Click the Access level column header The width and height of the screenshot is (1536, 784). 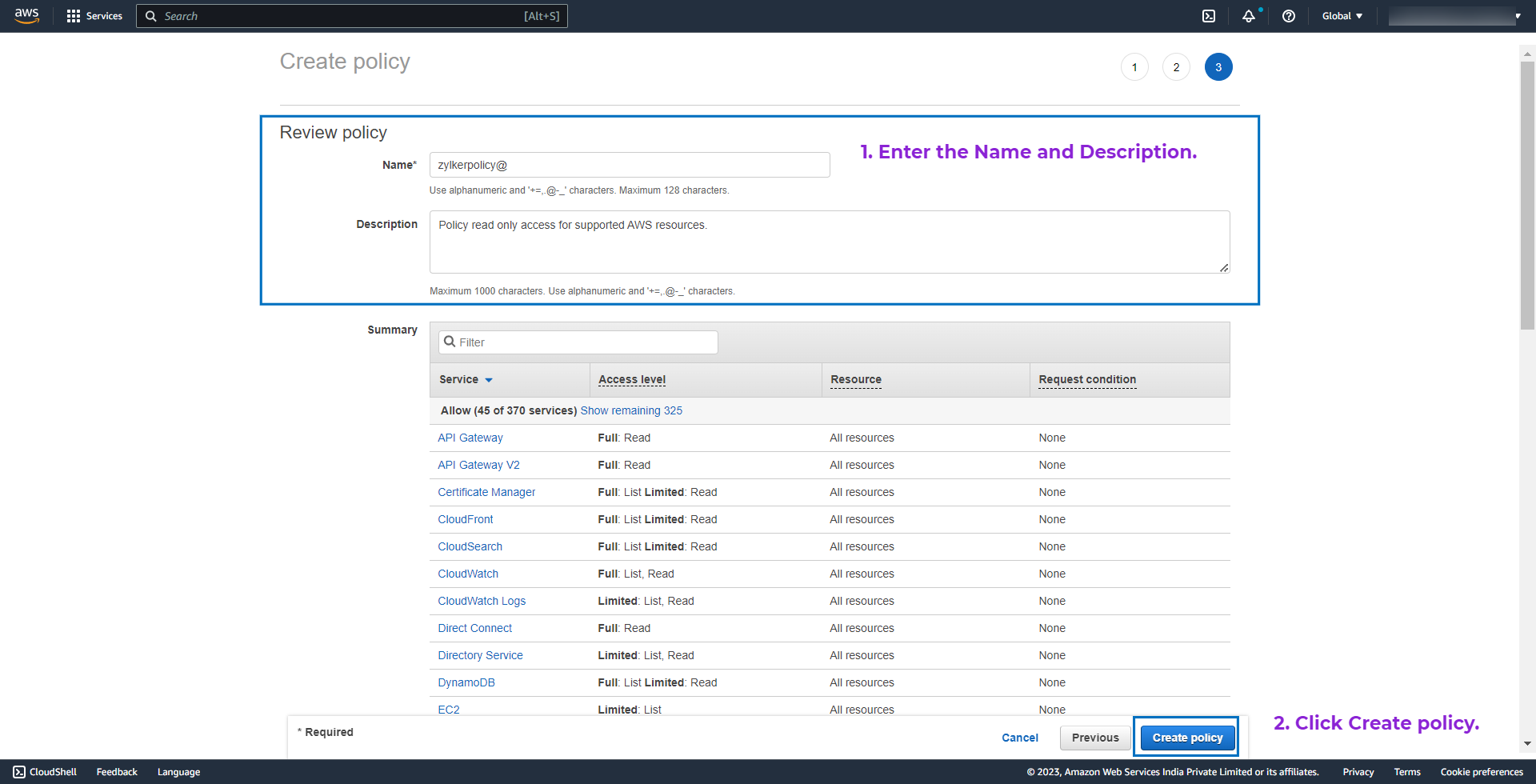632,379
